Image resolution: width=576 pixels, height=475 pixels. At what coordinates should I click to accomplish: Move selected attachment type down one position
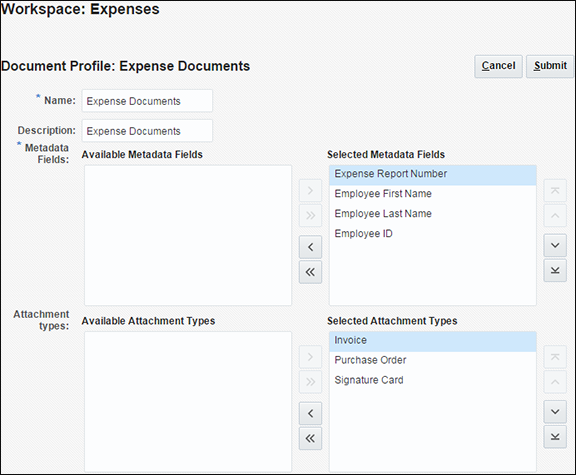555,412
